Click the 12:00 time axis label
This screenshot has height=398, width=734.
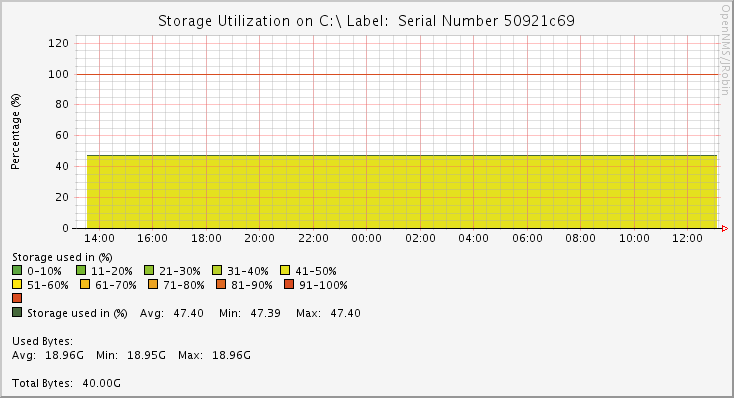(x=687, y=238)
